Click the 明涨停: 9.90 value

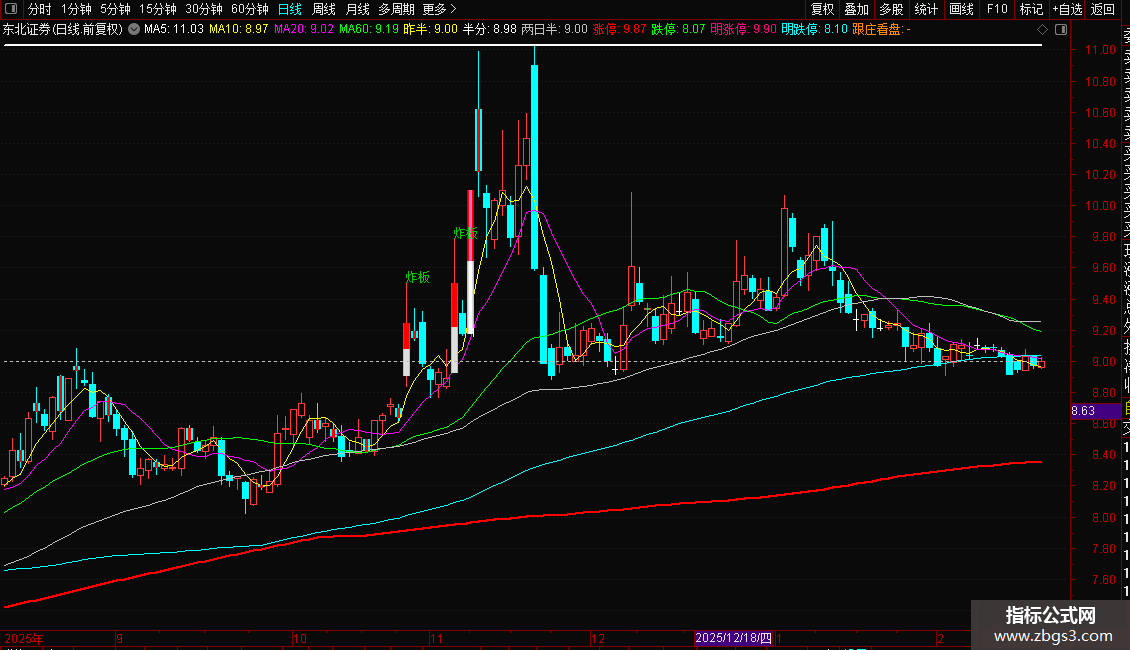pos(743,30)
